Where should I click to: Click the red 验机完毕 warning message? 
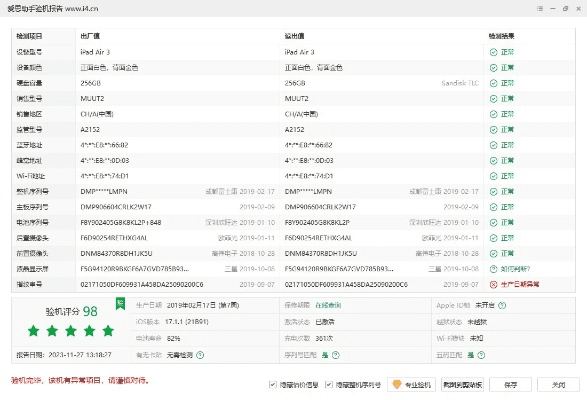pos(80,381)
